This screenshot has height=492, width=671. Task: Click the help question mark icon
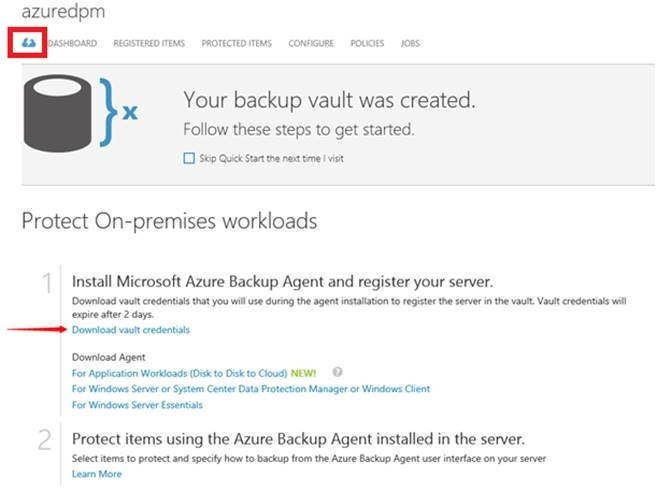(337, 372)
